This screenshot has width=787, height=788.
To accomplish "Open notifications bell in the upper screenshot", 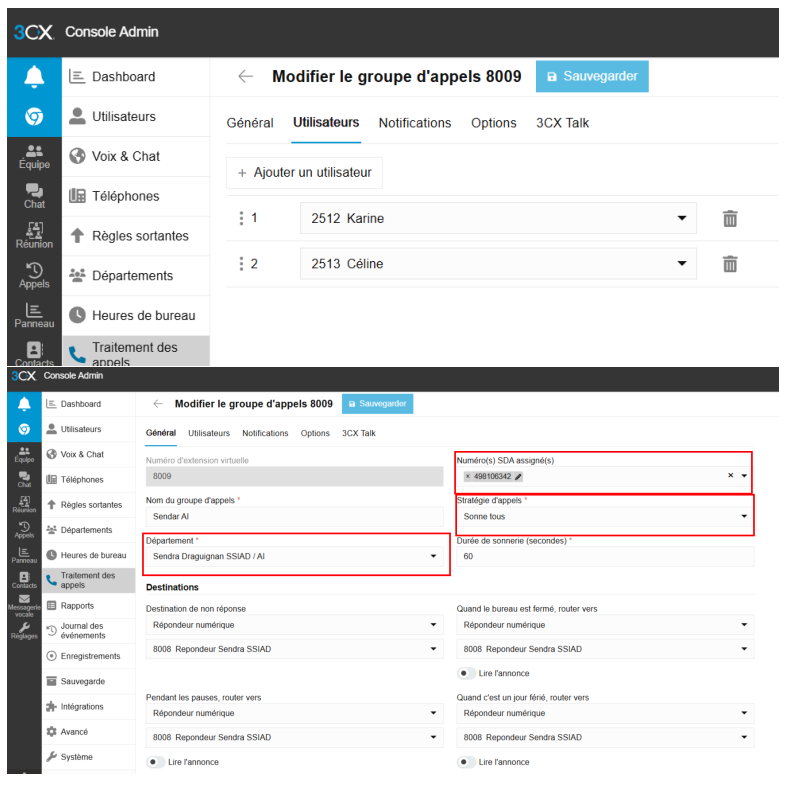I will [34, 77].
